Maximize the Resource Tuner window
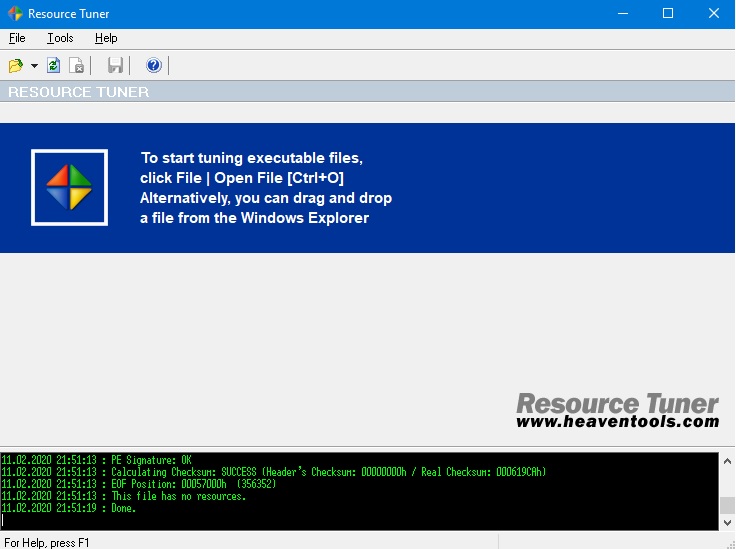Image resolution: width=736 pixels, height=549 pixels. click(x=667, y=13)
